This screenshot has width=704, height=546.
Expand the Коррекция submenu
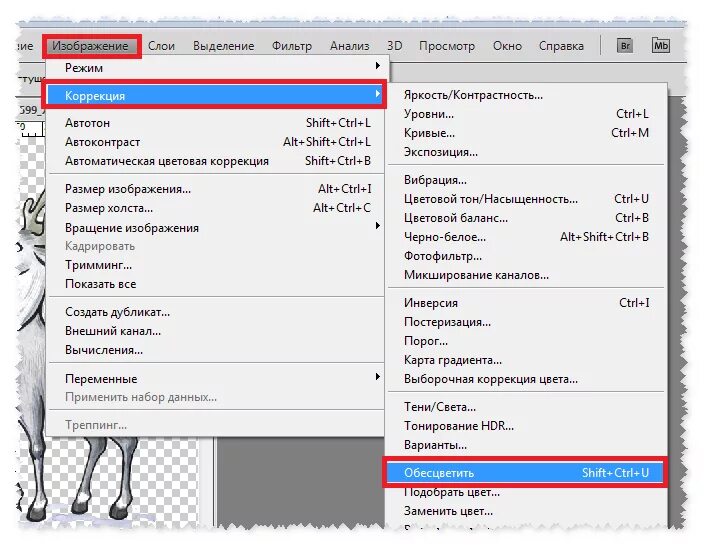[216, 96]
